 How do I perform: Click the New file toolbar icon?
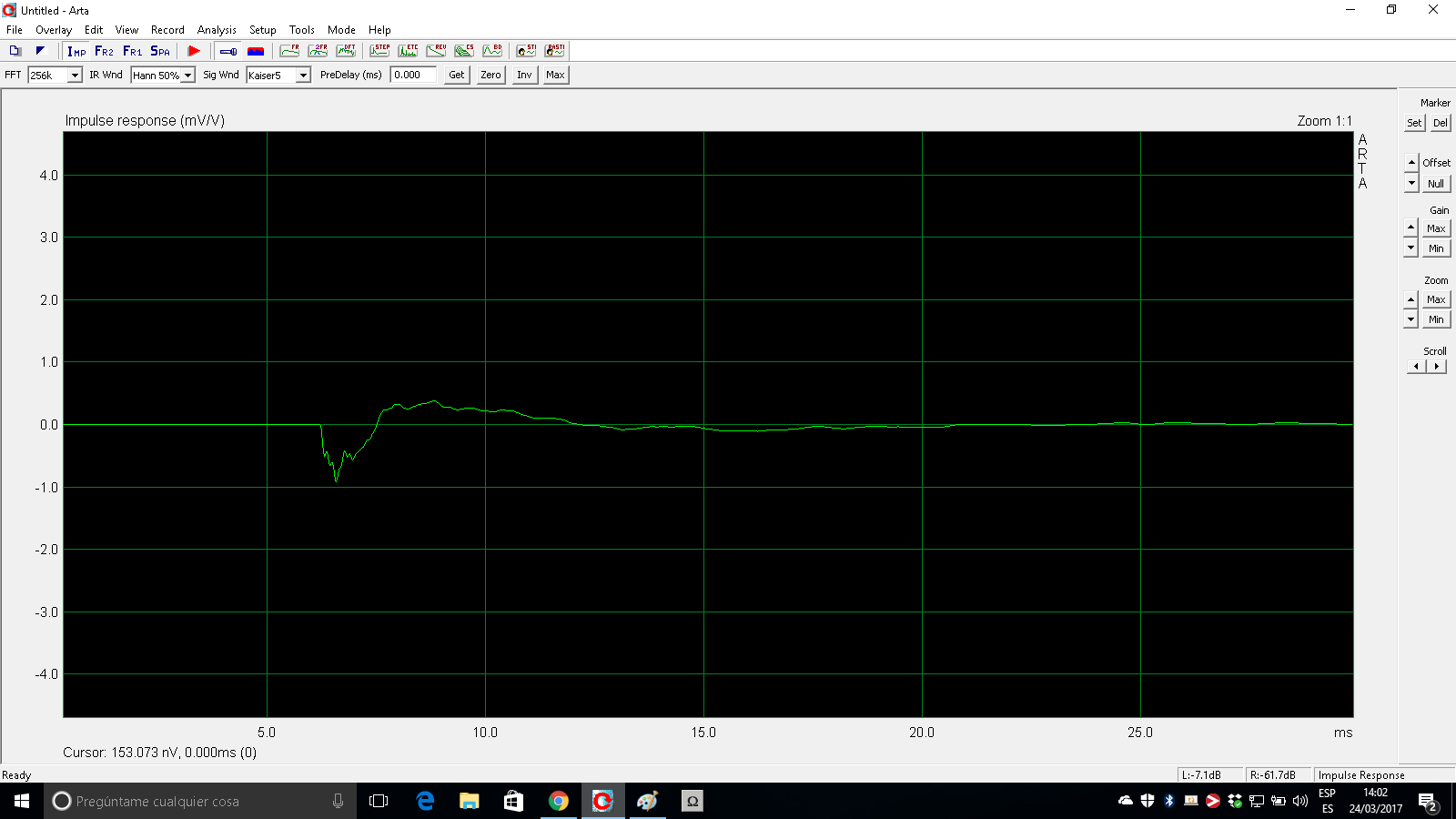click(x=15, y=51)
